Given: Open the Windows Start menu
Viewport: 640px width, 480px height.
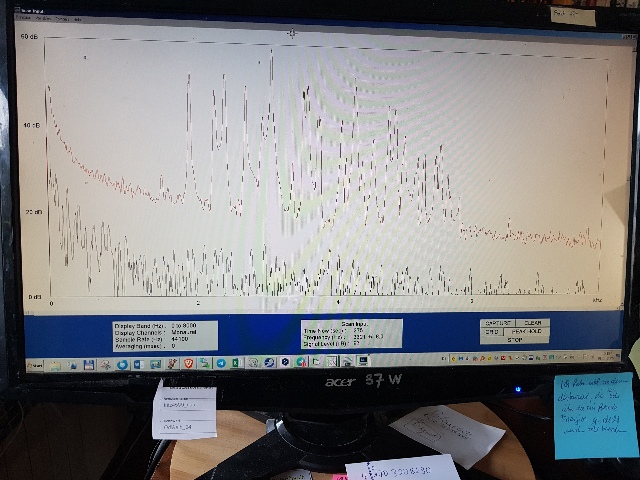Looking at the screenshot, I should click(x=35, y=365).
